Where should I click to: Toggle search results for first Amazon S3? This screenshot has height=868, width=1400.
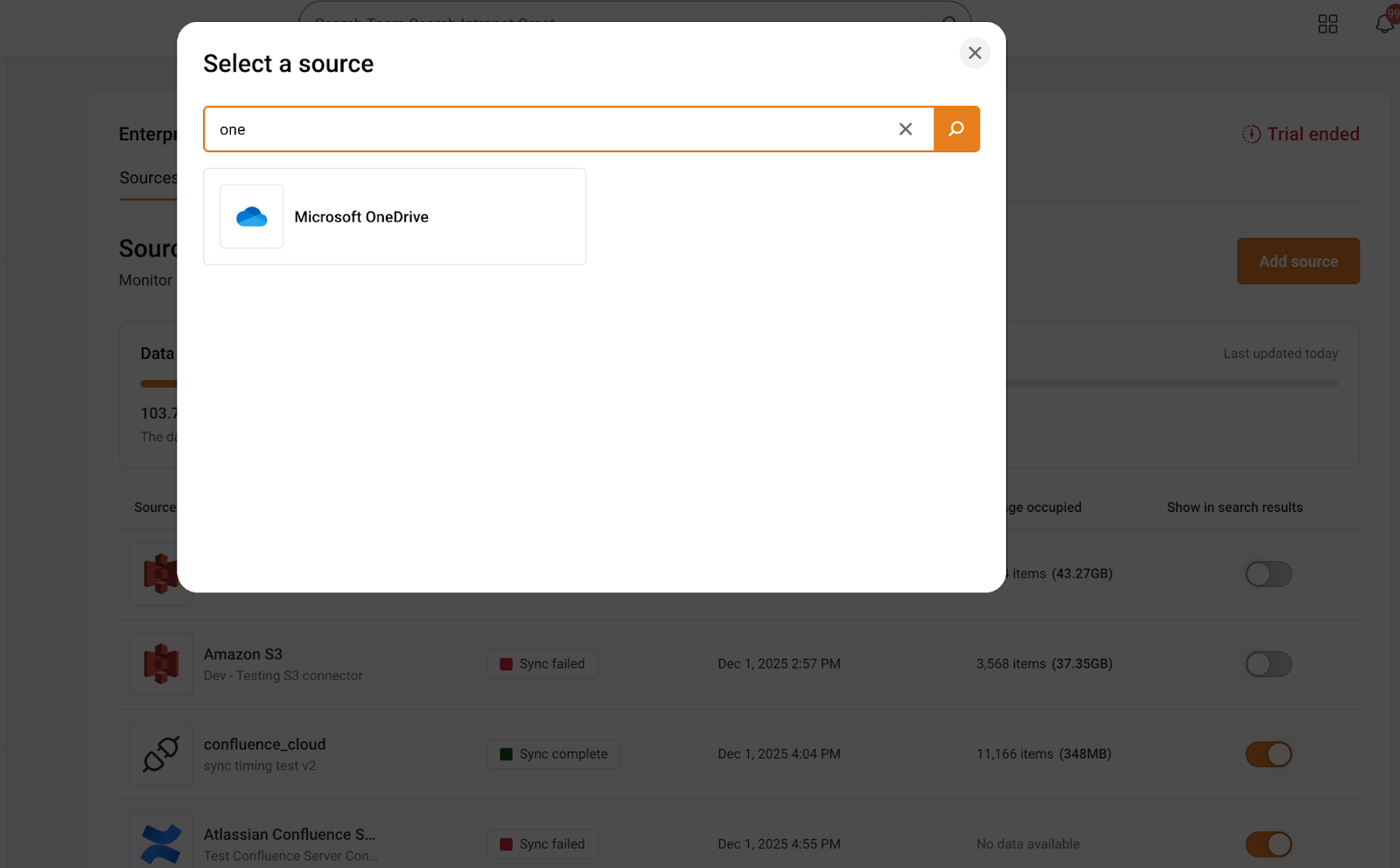tap(1268, 574)
